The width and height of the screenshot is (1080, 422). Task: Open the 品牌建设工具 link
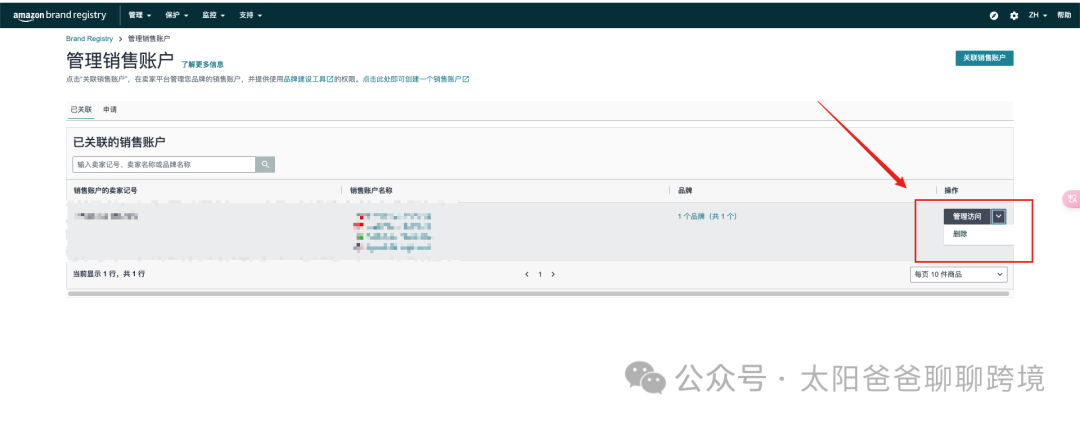coord(309,79)
